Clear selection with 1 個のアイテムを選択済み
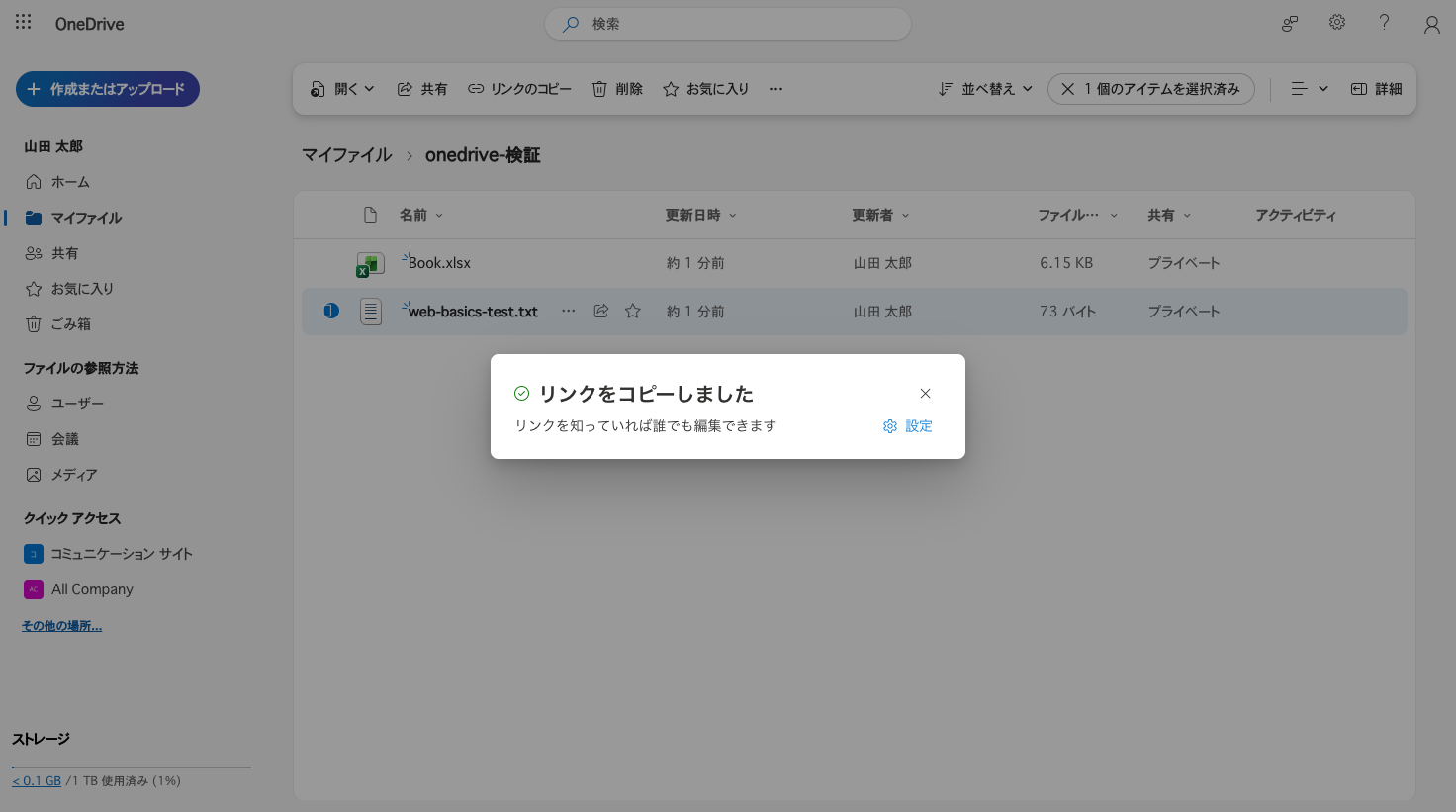1456x812 pixels. [1151, 89]
